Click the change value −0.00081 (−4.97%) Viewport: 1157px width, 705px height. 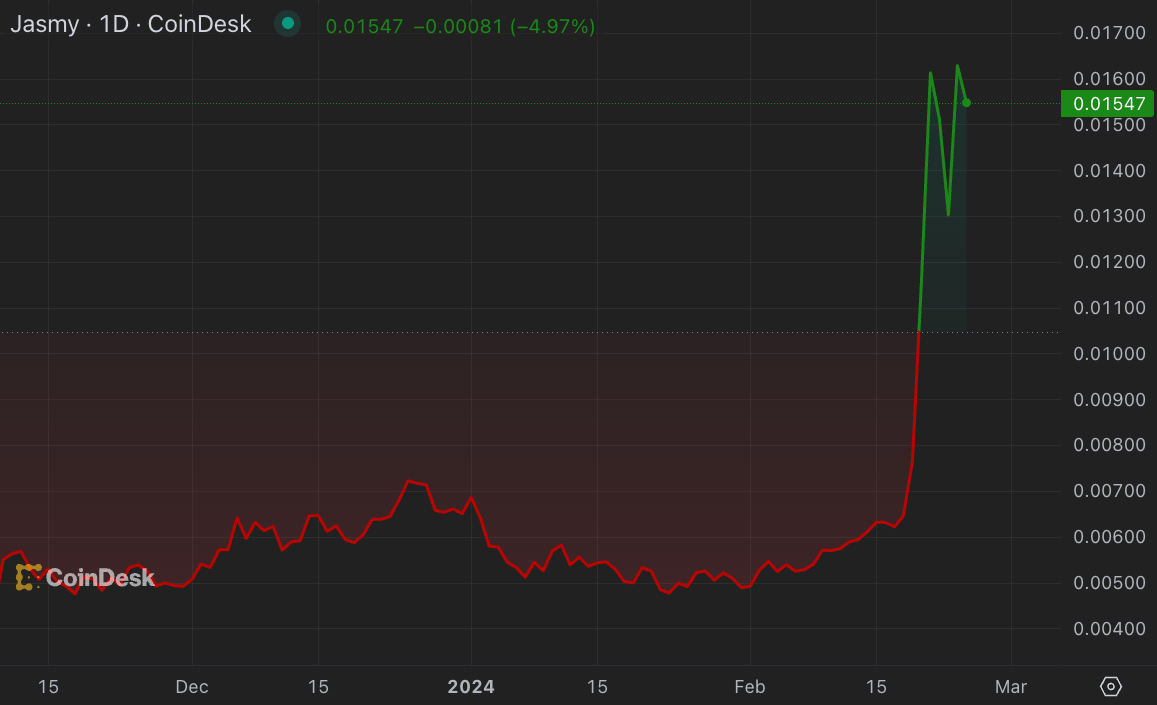(504, 27)
